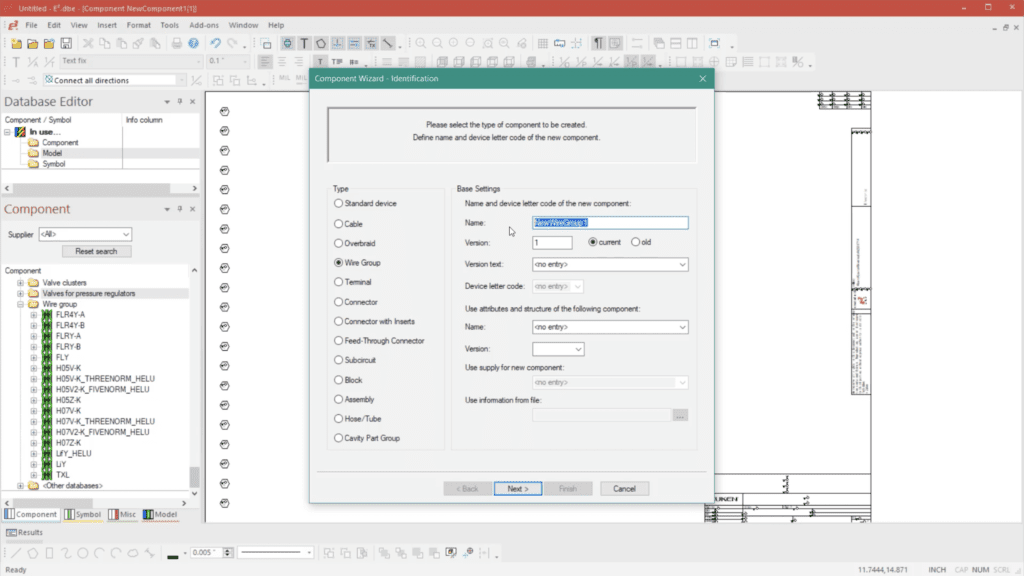Select the Text tool icon in the toolbar

click(x=305, y=43)
